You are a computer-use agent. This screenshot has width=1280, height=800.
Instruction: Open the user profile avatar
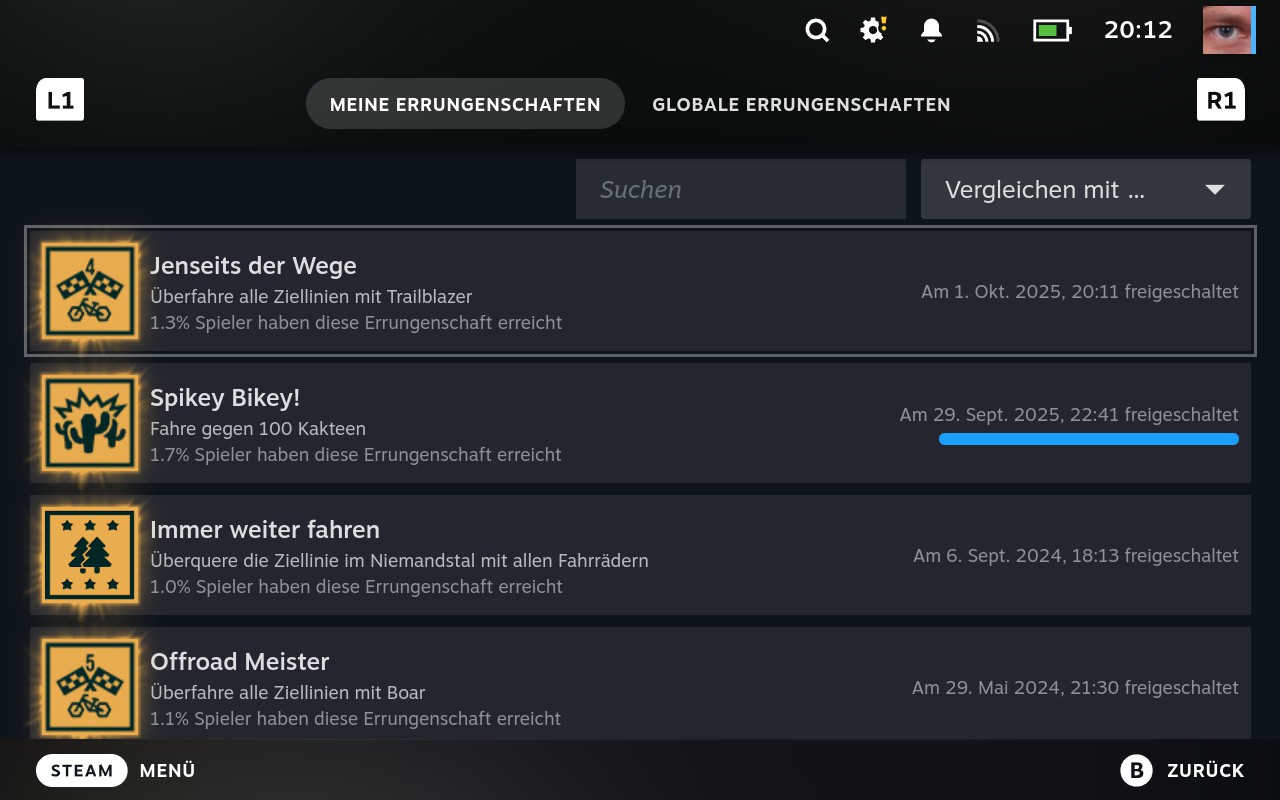(1228, 30)
